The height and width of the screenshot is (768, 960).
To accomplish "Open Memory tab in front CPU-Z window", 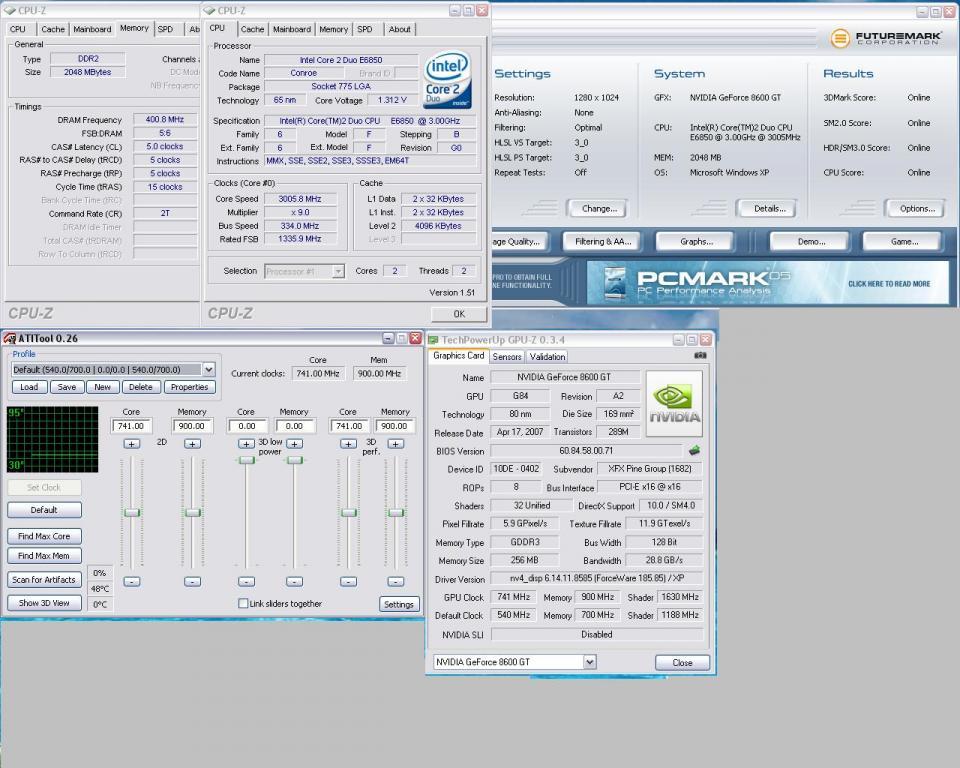I will pos(334,29).
